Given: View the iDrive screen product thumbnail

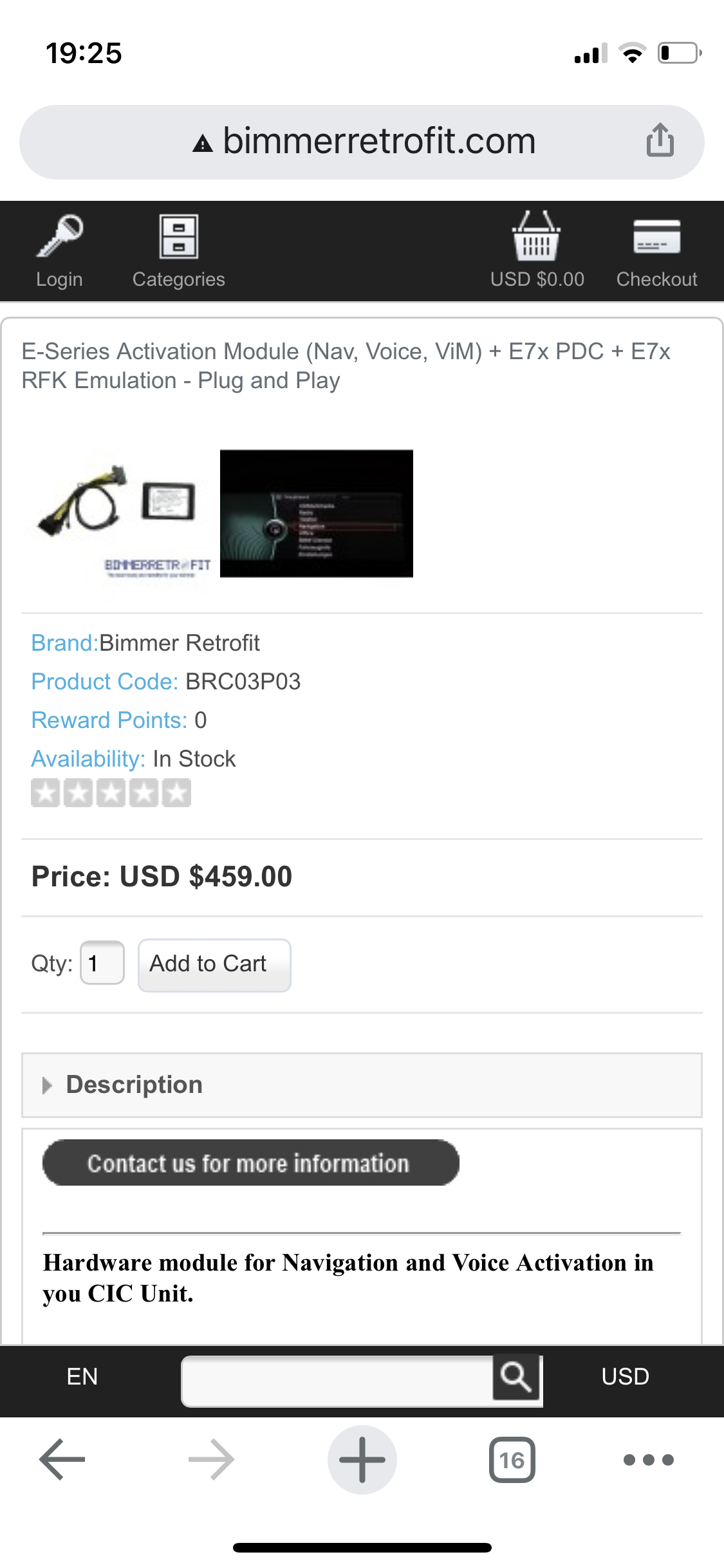Looking at the screenshot, I should coord(317,513).
